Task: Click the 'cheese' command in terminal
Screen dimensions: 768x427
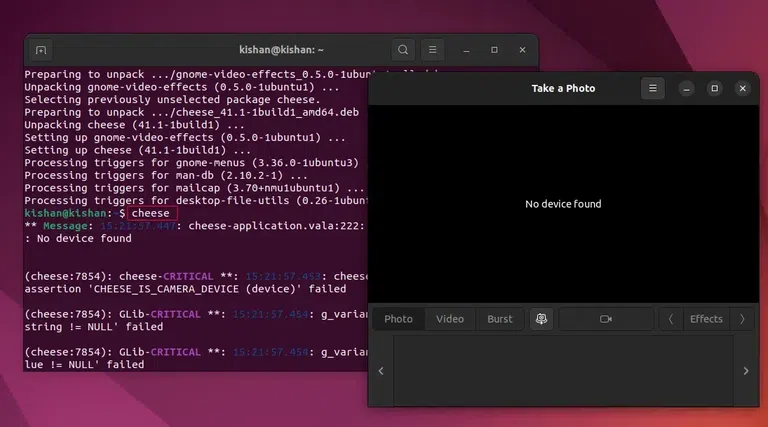Action: click(x=150, y=214)
